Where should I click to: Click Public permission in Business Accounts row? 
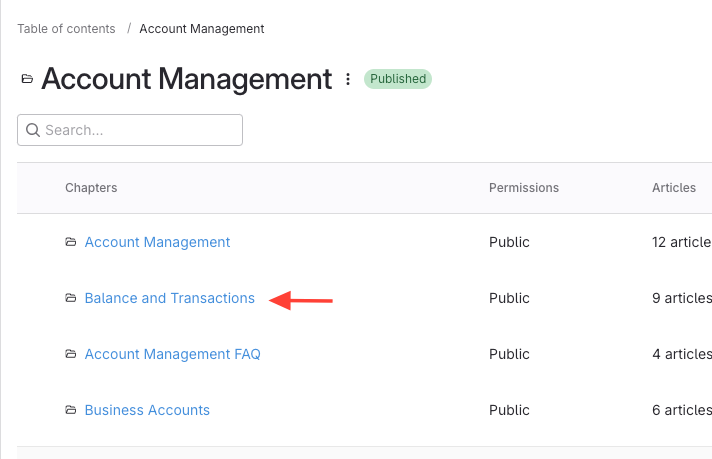[509, 410]
